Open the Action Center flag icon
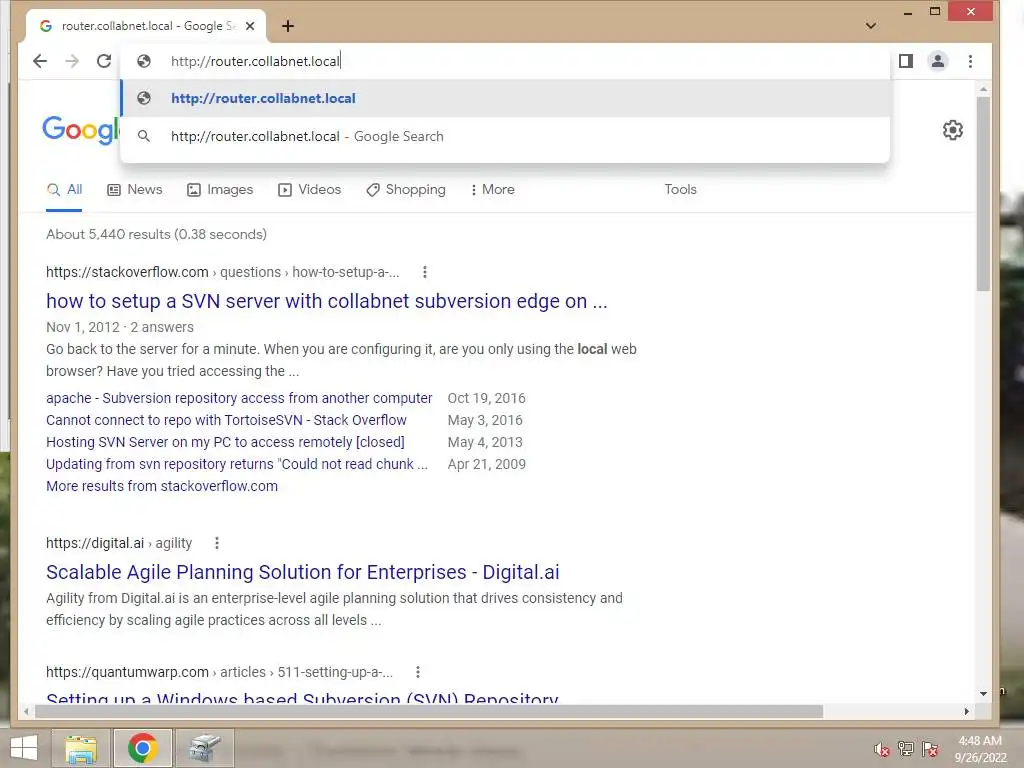 (930, 749)
